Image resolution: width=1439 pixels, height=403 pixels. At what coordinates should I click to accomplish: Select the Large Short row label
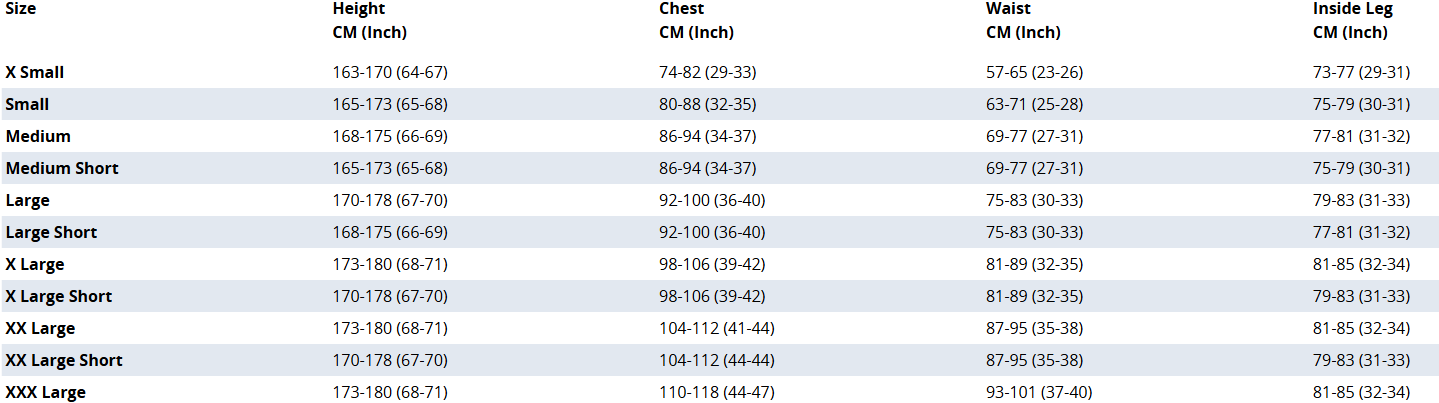click(x=51, y=232)
